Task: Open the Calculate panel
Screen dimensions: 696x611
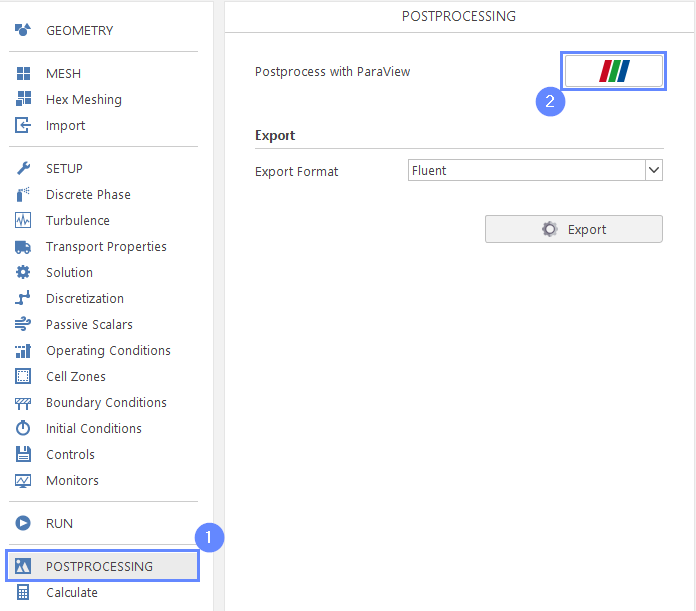Action: [x=72, y=593]
